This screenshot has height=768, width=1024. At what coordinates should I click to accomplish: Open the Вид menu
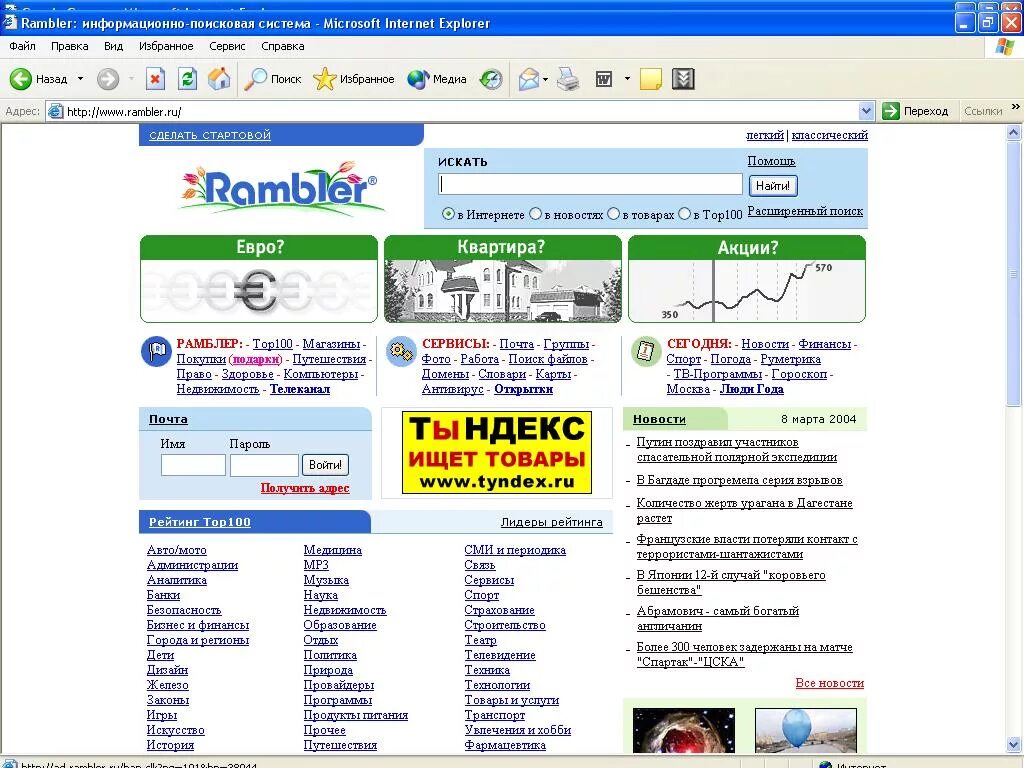point(113,46)
